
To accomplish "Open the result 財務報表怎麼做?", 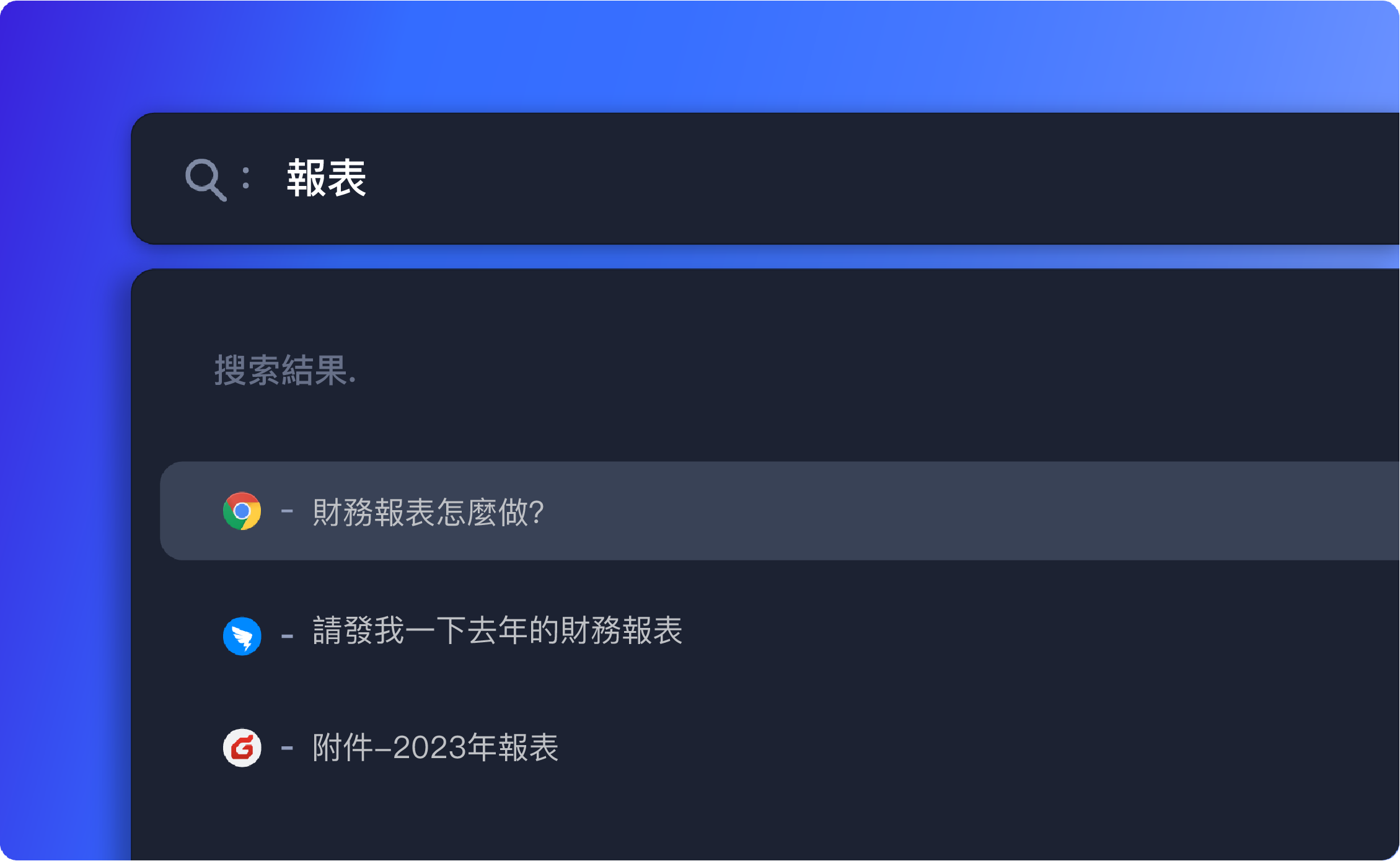I will pyautogui.click(x=428, y=512).
